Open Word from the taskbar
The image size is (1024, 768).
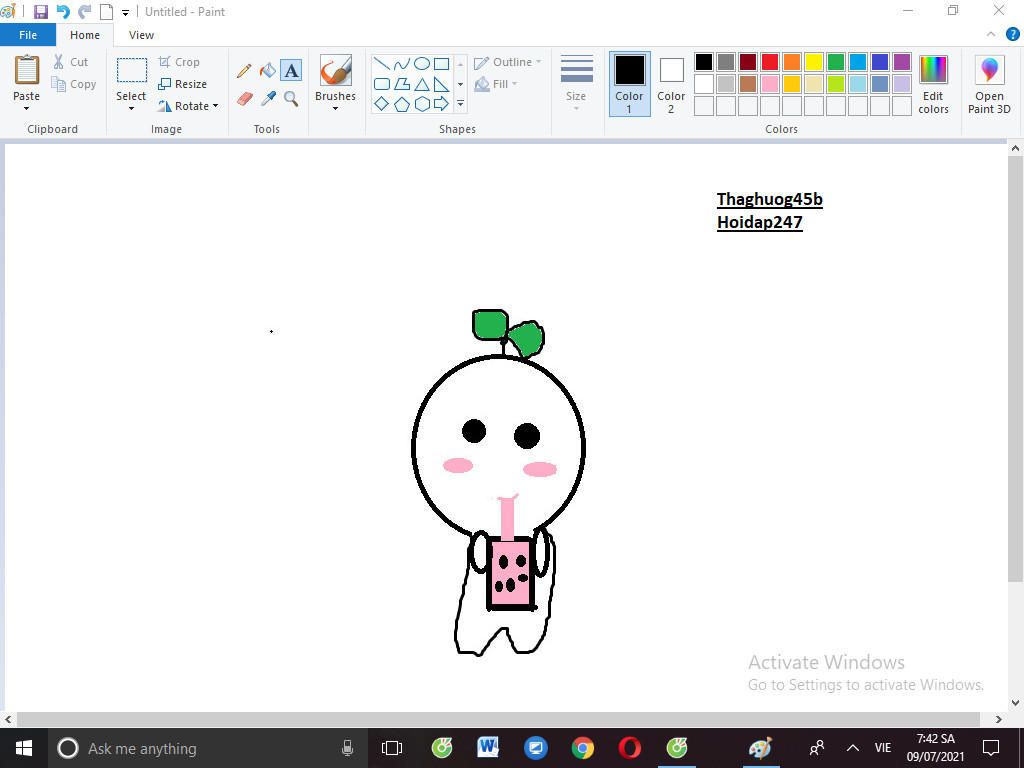coord(488,748)
